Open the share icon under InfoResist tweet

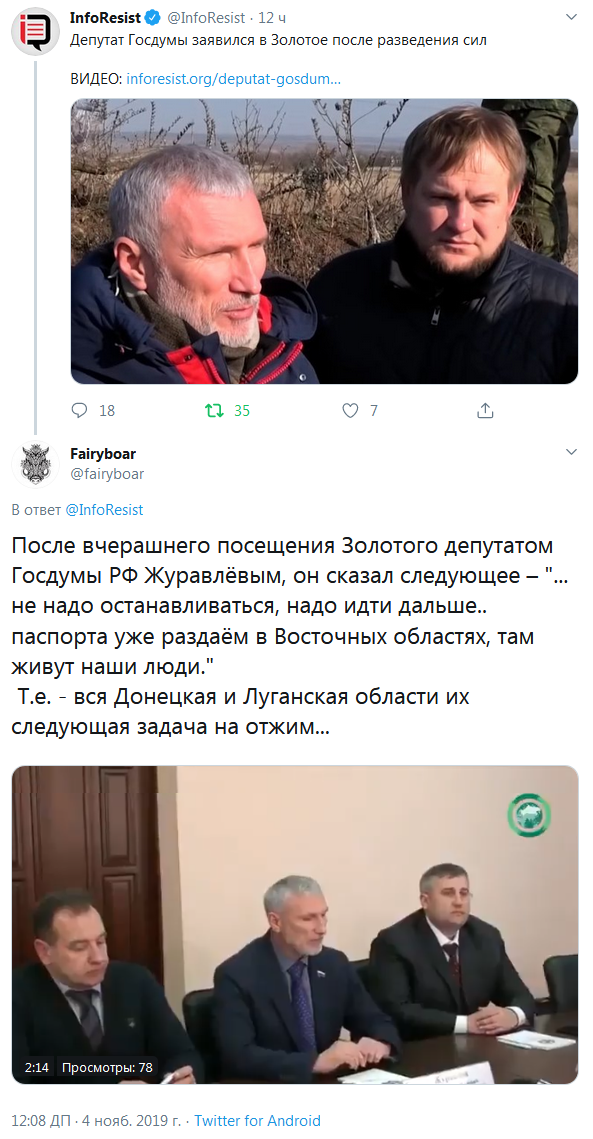coord(485,410)
